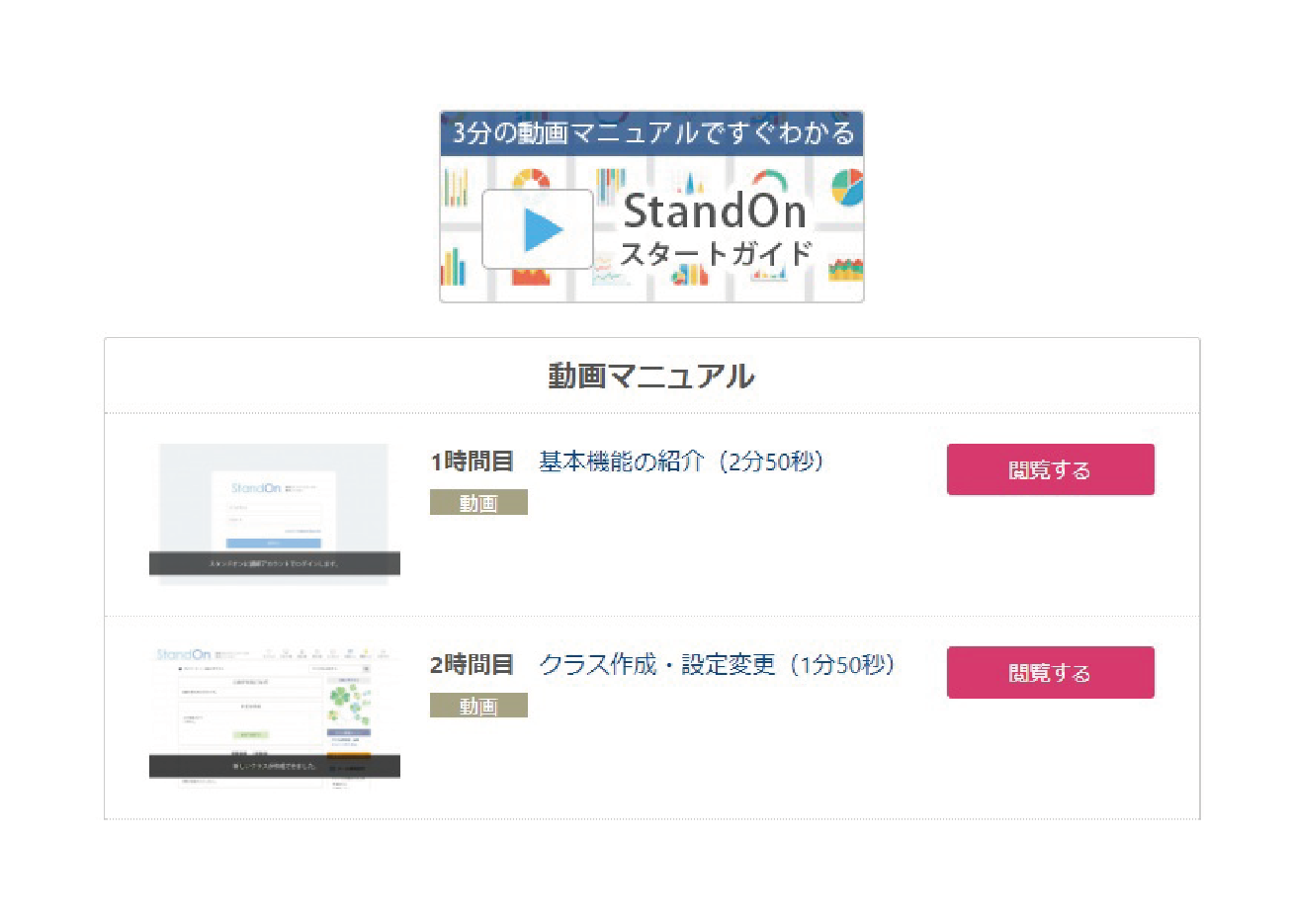Click the dark caption bar on first thumbnail
The width and height of the screenshot is (1292, 924).
tap(274, 563)
